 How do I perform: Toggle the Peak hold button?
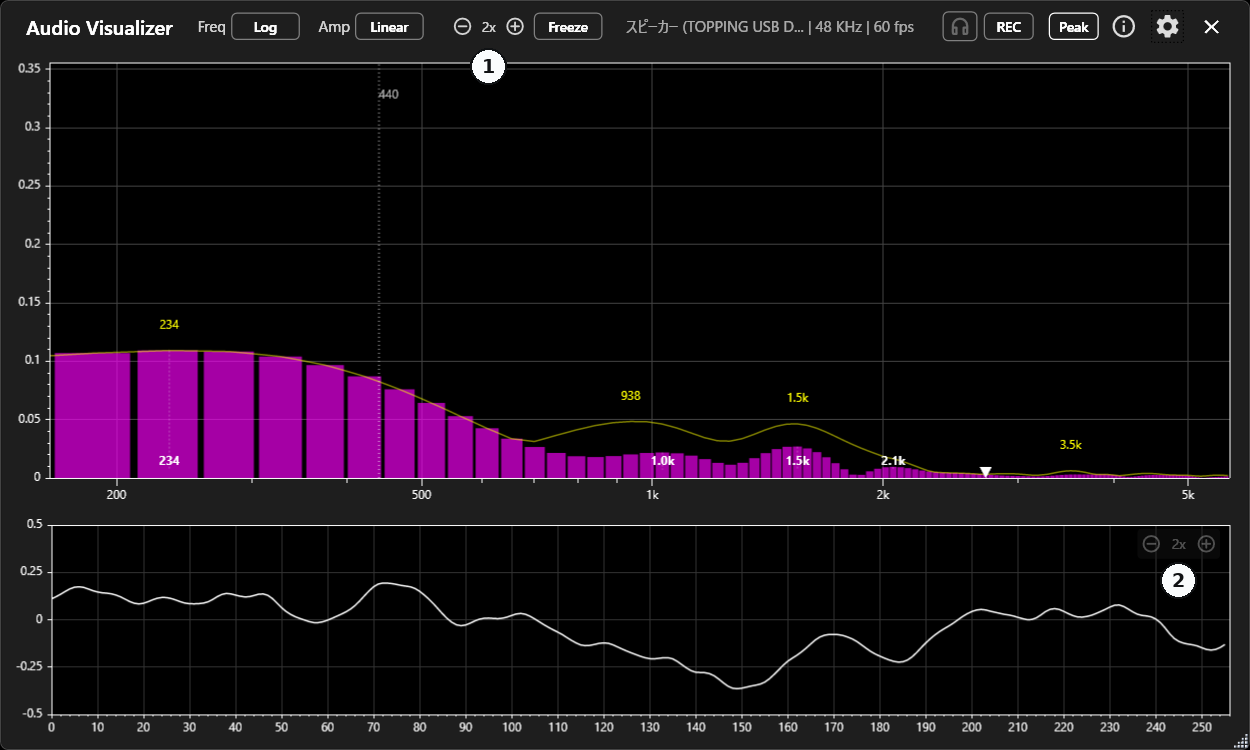pyautogui.click(x=1073, y=27)
